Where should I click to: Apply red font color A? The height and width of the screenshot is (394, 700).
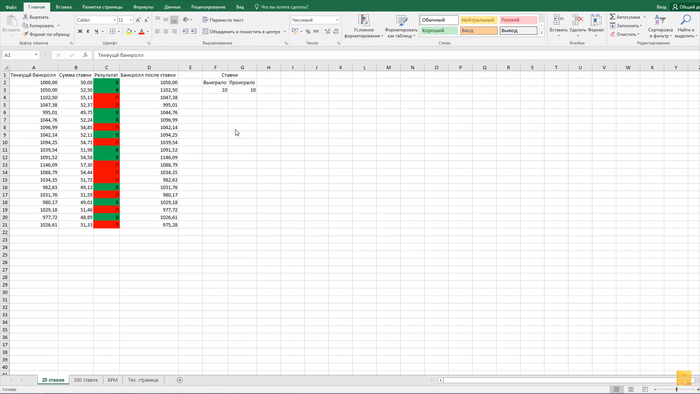coord(142,32)
